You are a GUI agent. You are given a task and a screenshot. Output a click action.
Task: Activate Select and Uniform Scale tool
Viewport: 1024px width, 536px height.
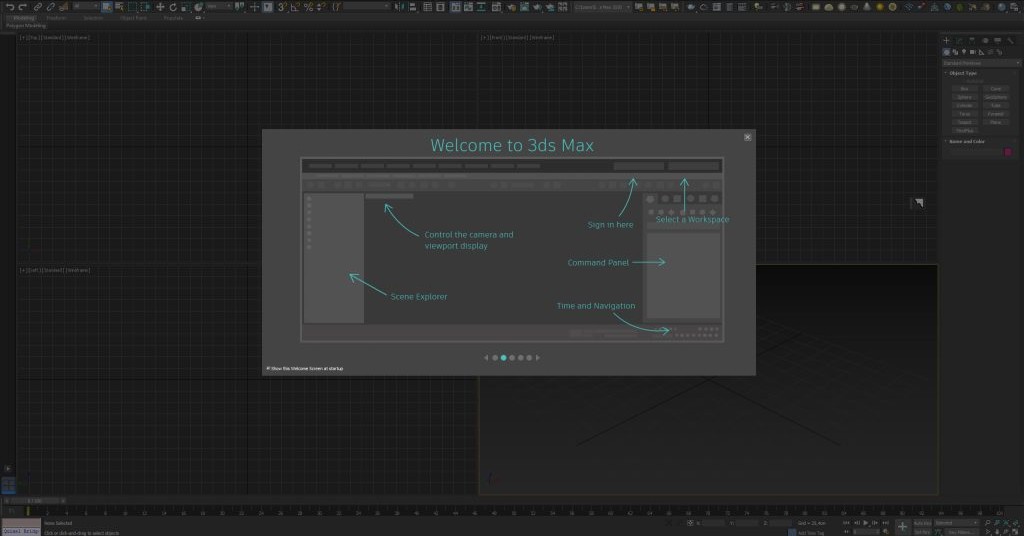(185, 7)
